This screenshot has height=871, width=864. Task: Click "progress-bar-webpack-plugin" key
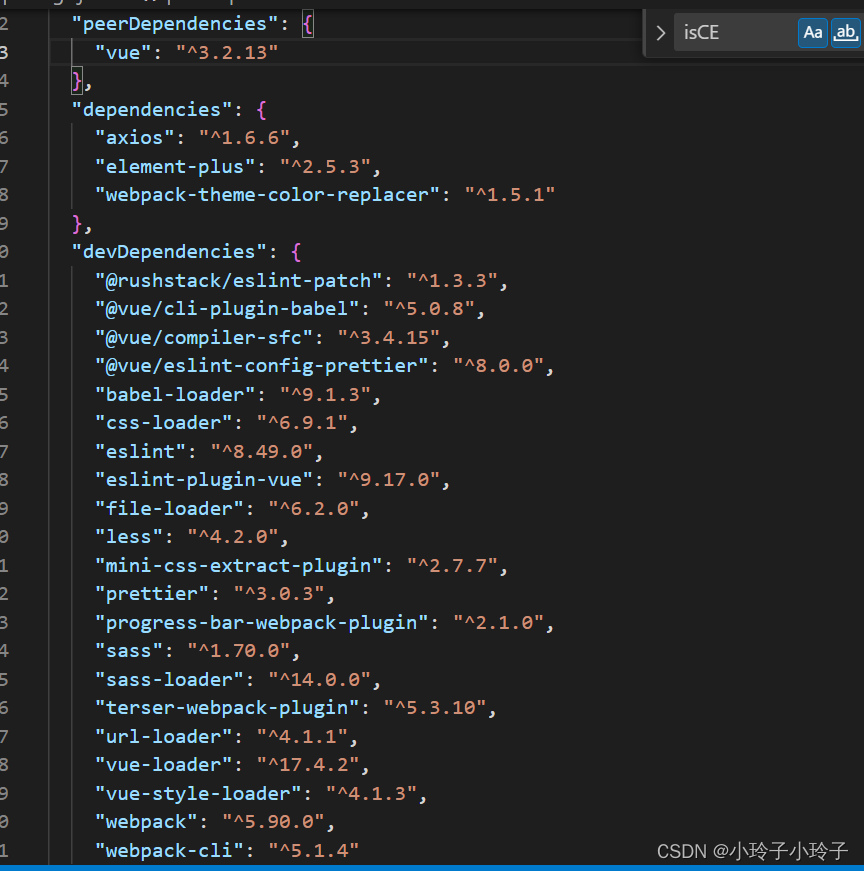(262, 623)
